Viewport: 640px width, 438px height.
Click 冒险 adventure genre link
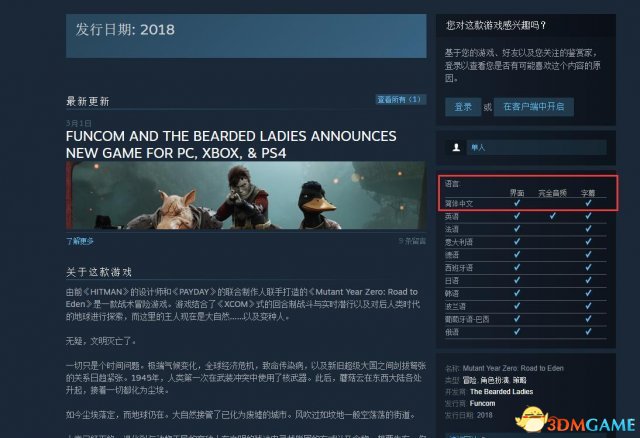470,380
